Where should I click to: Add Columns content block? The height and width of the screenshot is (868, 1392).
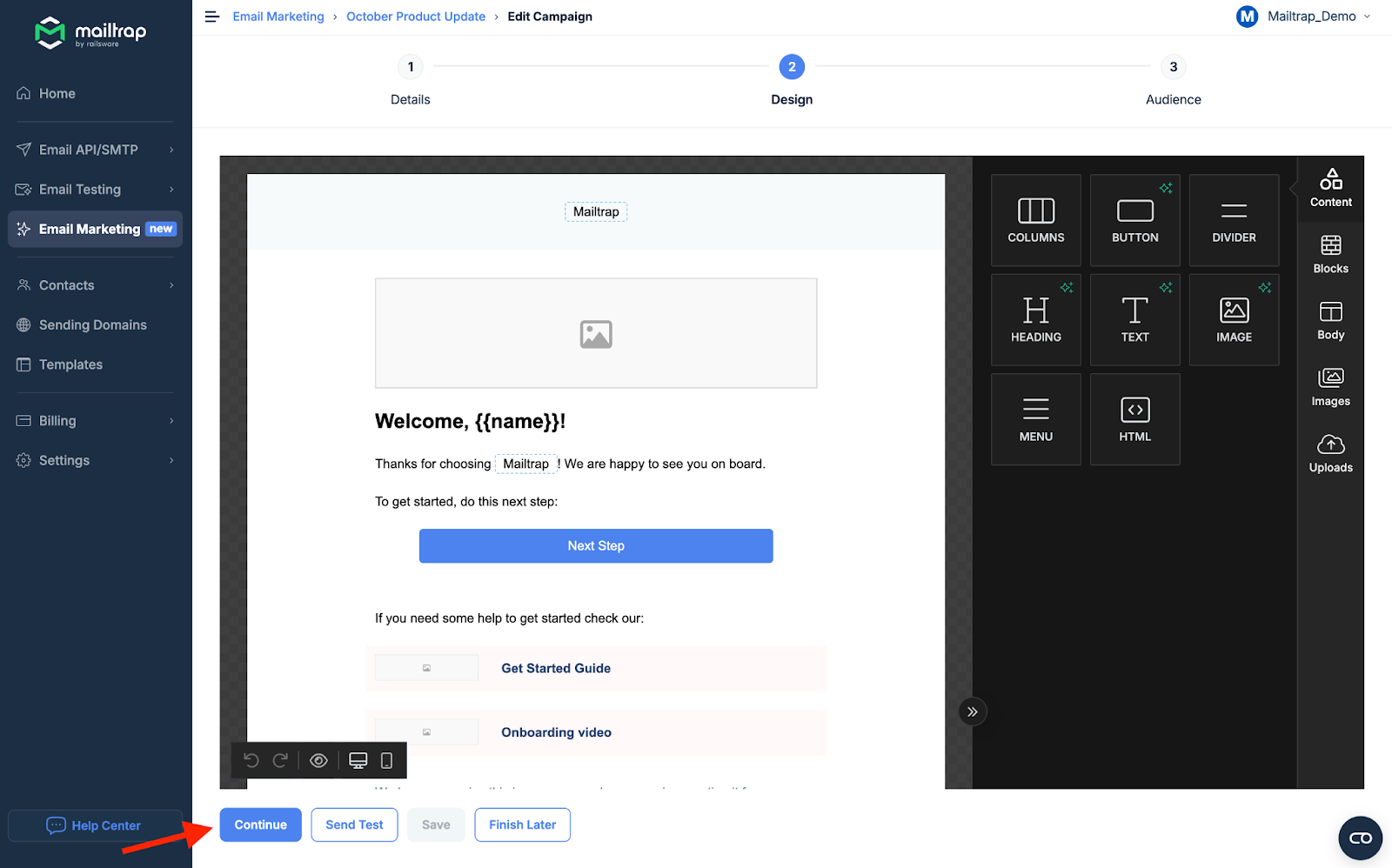tap(1036, 220)
